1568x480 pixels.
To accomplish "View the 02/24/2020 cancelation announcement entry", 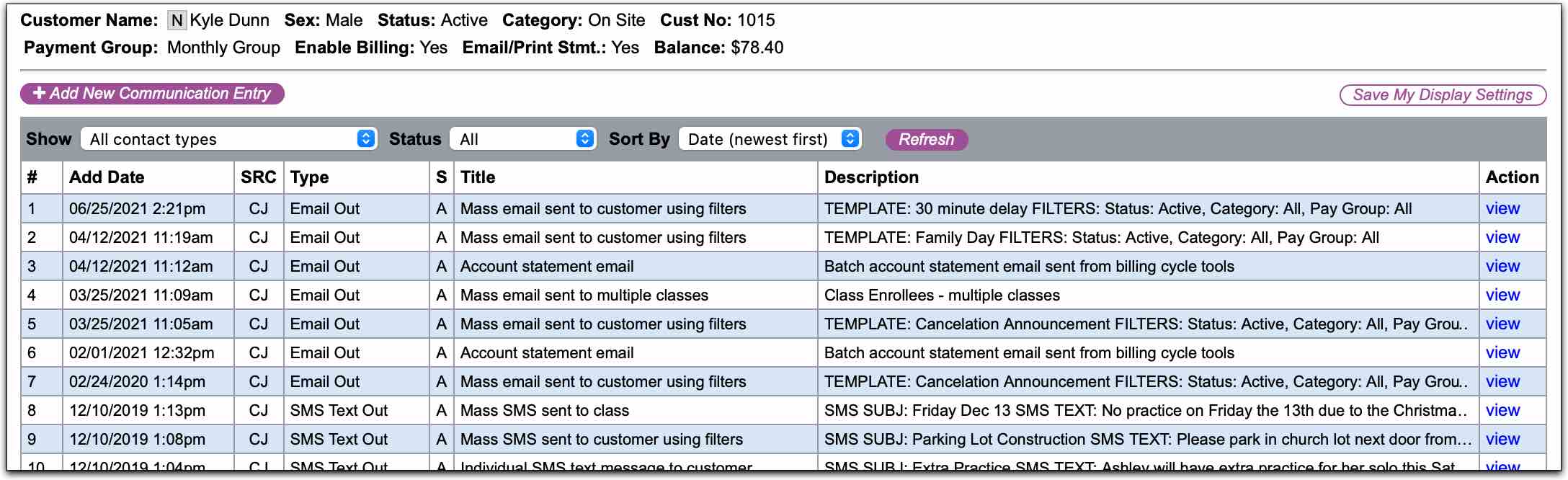I will click(x=1502, y=382).
